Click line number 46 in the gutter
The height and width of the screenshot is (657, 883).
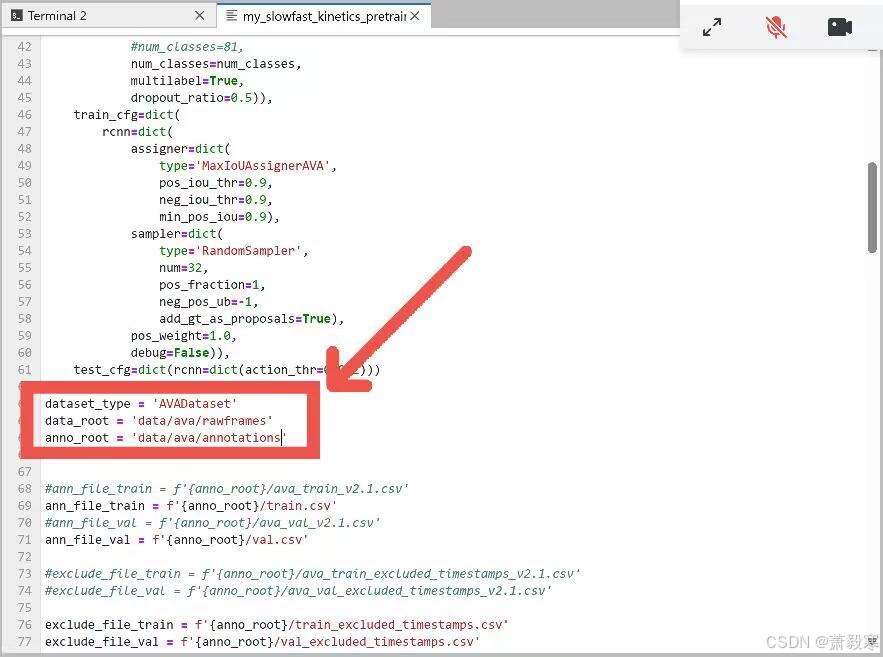24,115
